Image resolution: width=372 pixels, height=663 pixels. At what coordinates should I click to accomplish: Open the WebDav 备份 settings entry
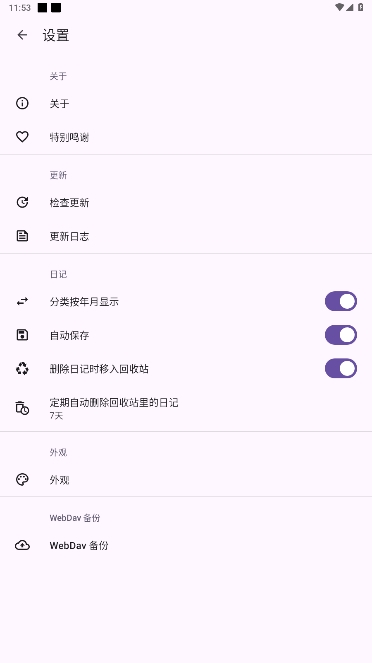click(x=186, y=545)
